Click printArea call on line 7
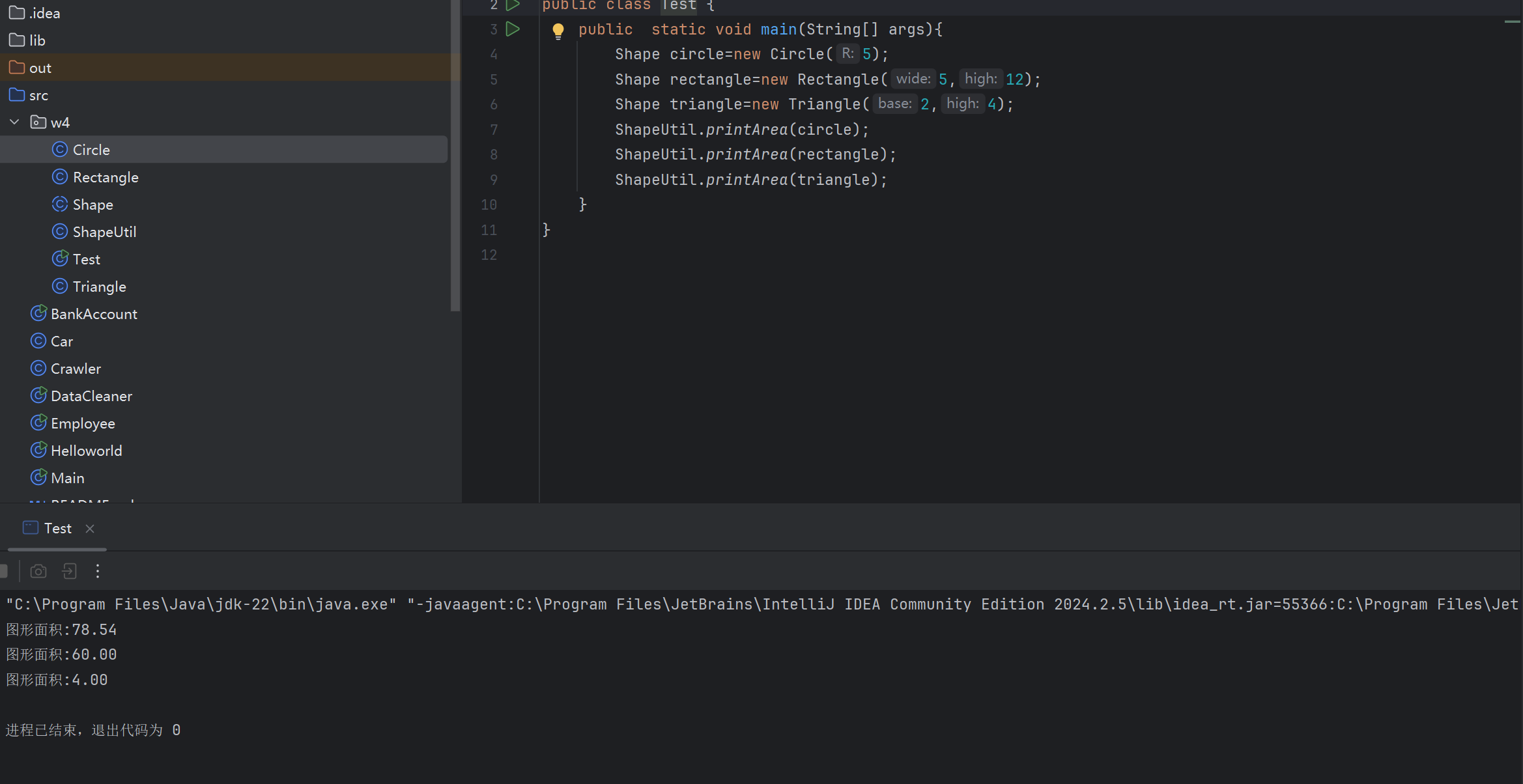The height and width of the screenshot is (784, 1523). (x=747, y=130)
